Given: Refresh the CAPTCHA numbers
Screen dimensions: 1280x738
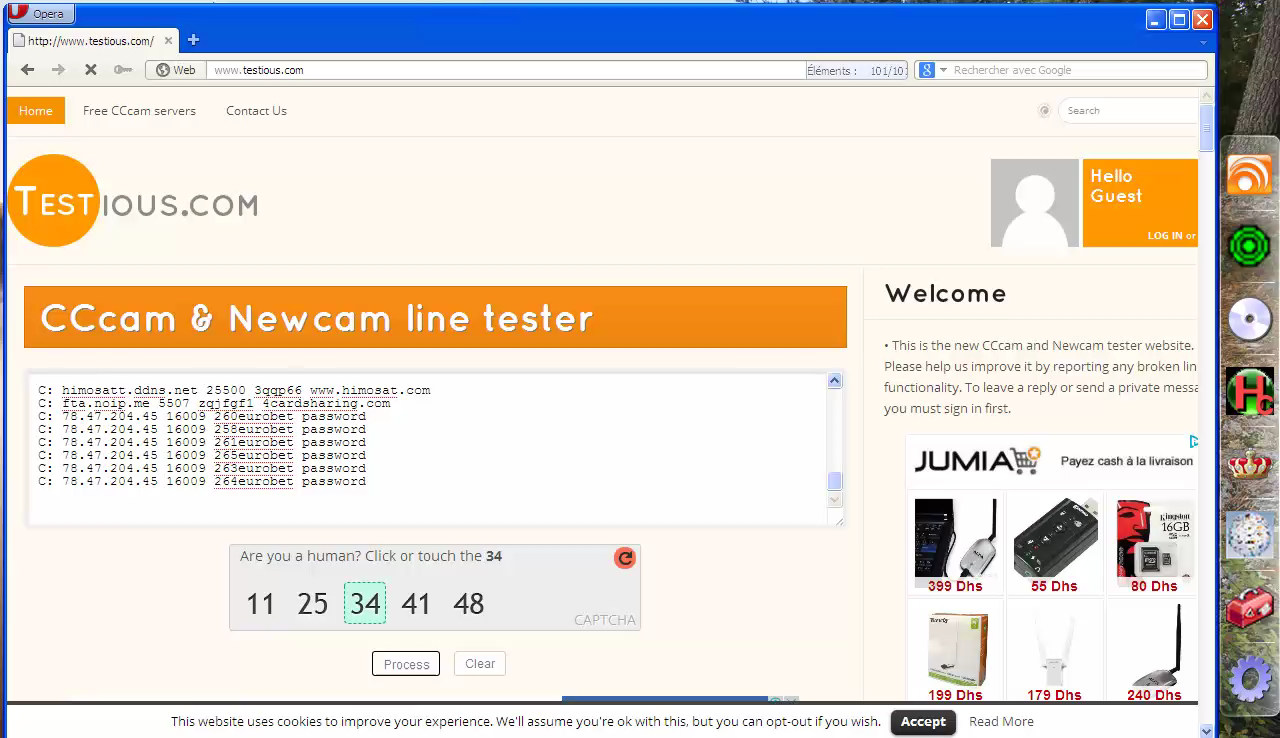Looking at the screenshot, I should [x=625, y=558].
